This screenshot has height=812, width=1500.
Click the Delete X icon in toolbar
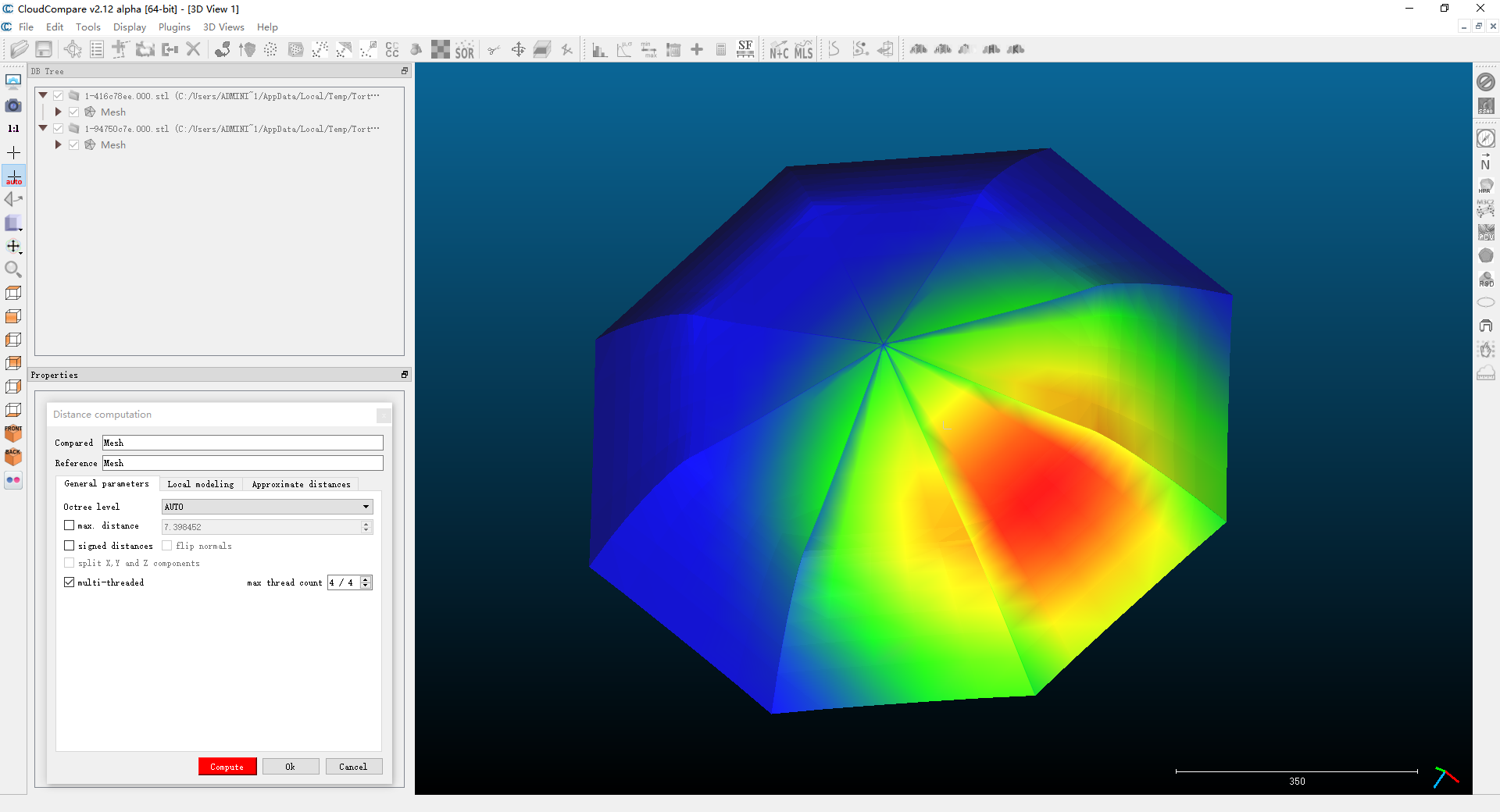coord(193,49)
